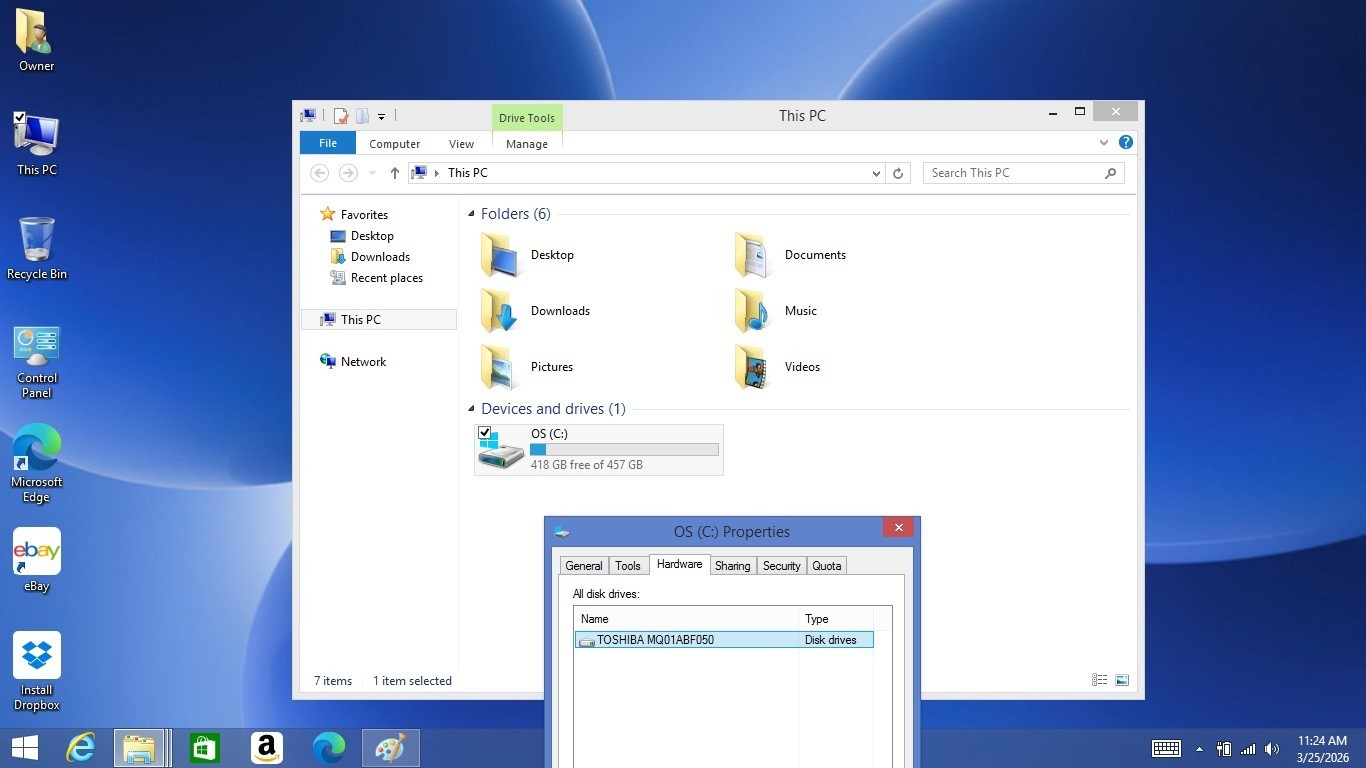Select Desktop under Favorites
Viewport: 1366px width, 768px height.
(x=372, y=236)
